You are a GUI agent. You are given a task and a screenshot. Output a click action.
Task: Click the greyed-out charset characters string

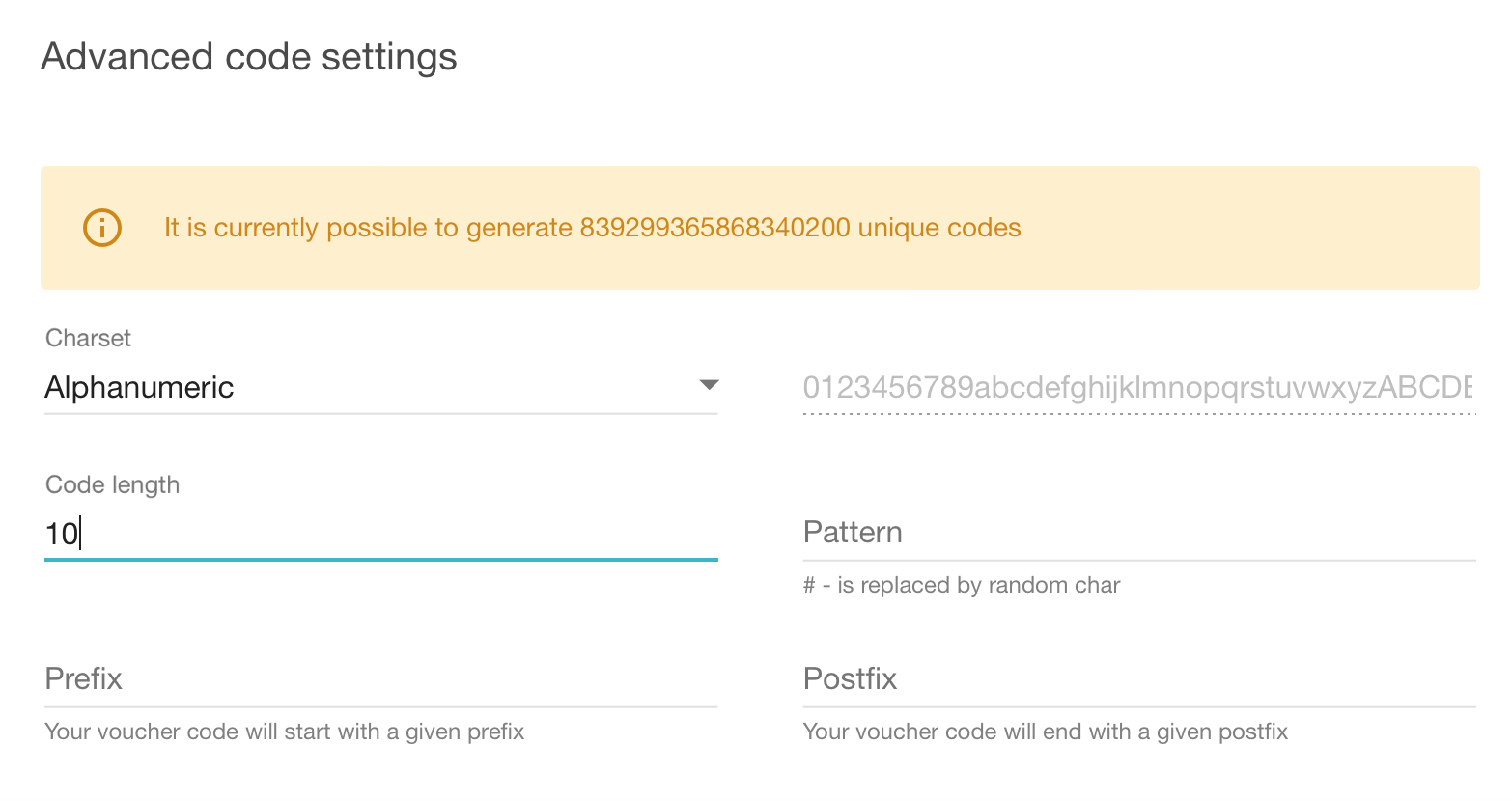pyautogui.click(x=1137, y=388)
